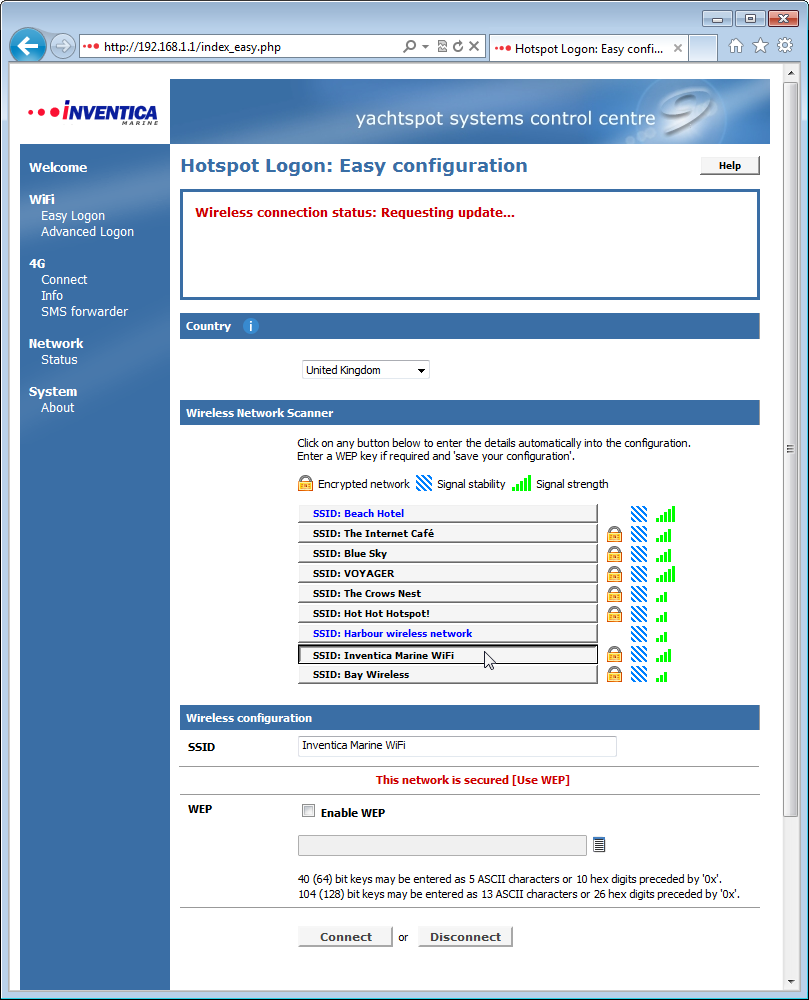This screenshot has height=1000, width=809.
Task: Close the Hotspot Logon tab
Action: tap(678, 48)
